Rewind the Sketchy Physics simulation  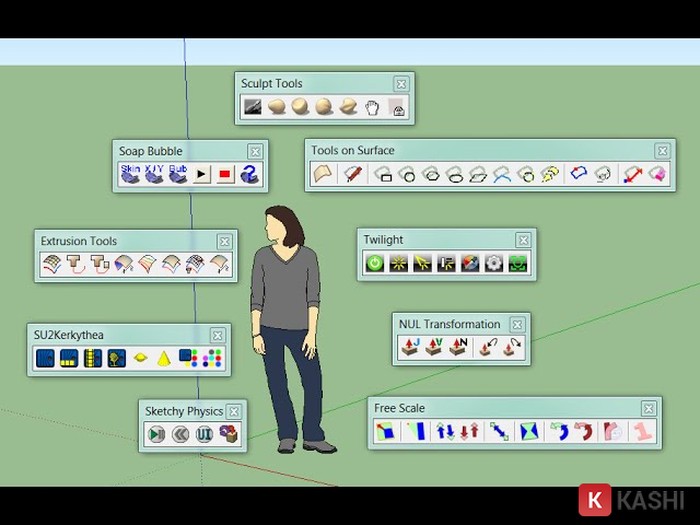pyautogui.click(x=180, y=434)
